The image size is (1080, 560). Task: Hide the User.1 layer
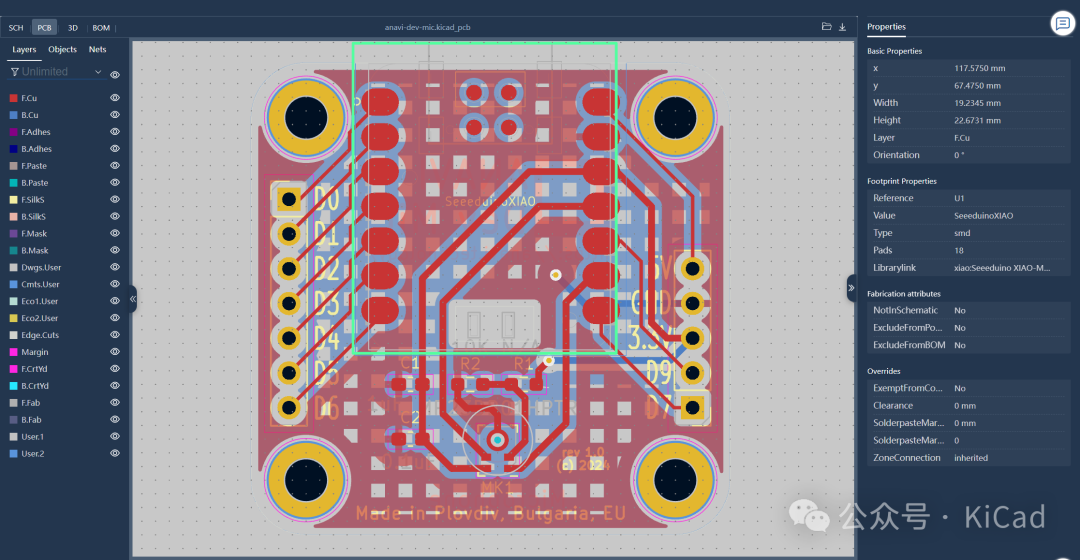point(115,436)
